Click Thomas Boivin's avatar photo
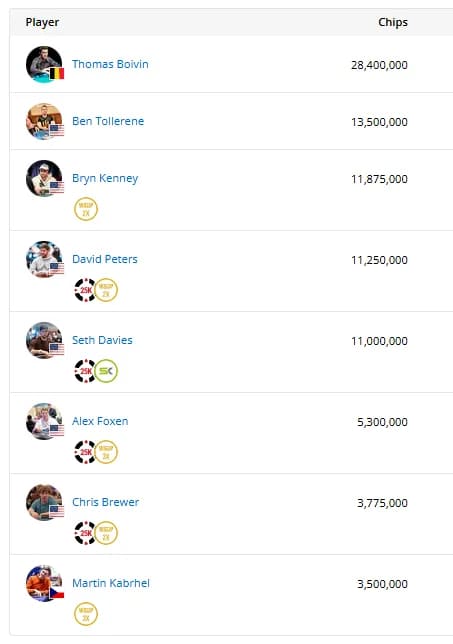Viewport: 453px width, 644px height. coord(44,64)
